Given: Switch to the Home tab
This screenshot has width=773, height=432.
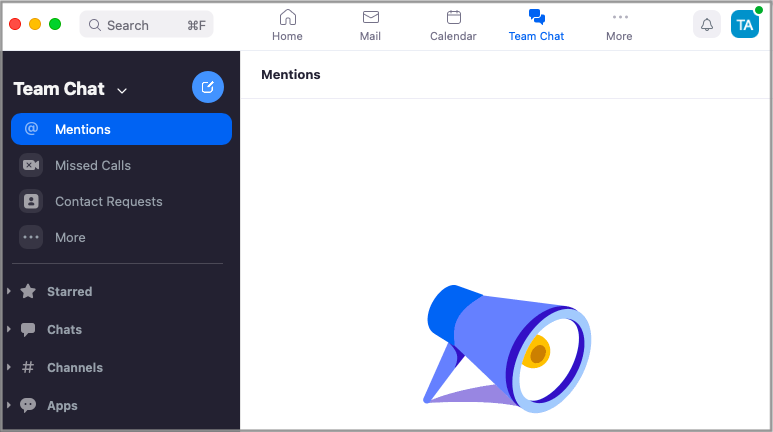Looking at the screenshot, I should pos(287,25).
